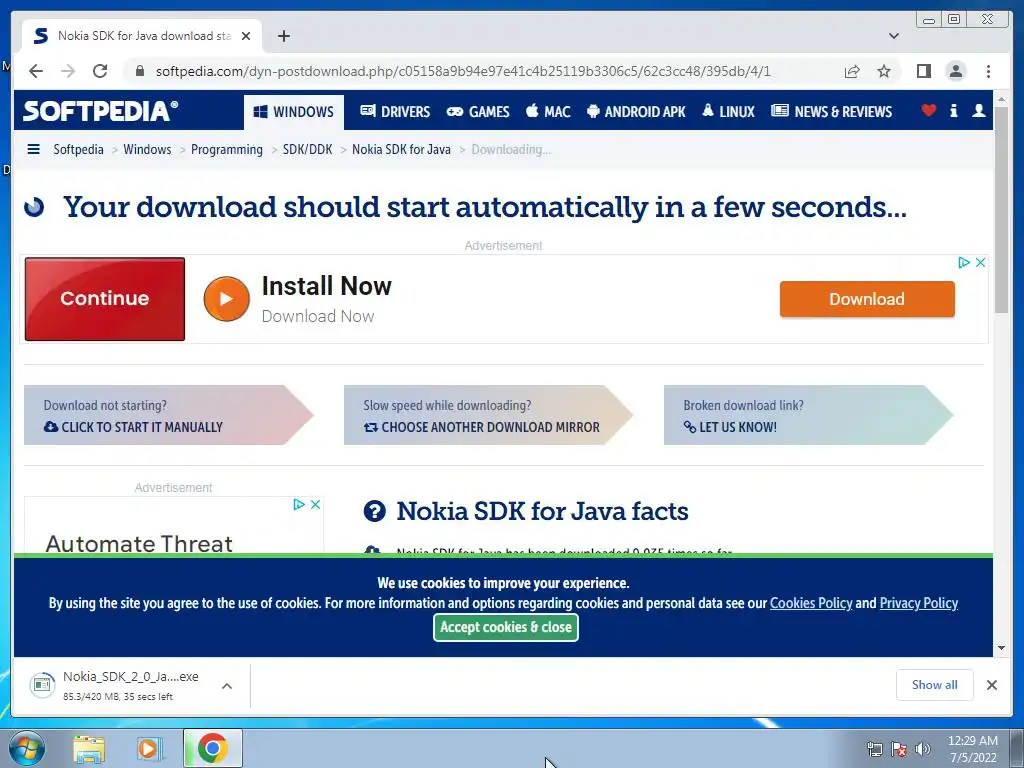Image resolution: width=1024 pixels, height=768 pixels.
Task: Open a new browser tab
Action: 283,36
